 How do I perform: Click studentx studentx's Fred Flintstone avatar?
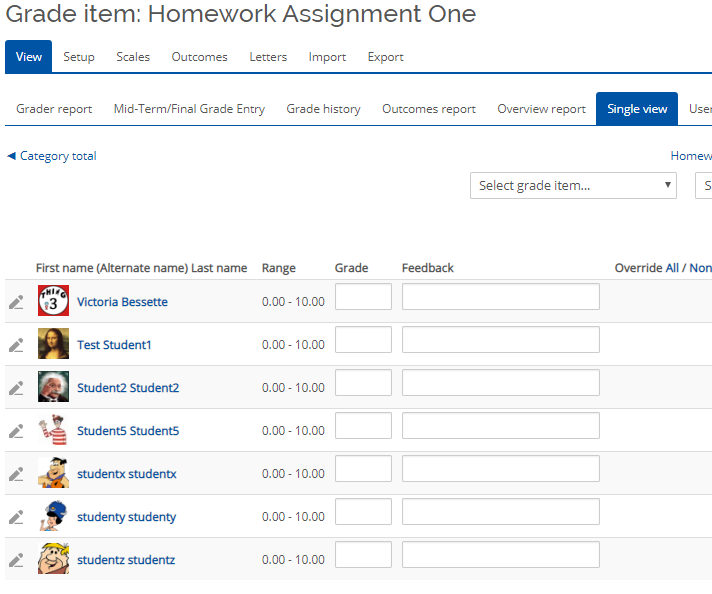point(53,472)
